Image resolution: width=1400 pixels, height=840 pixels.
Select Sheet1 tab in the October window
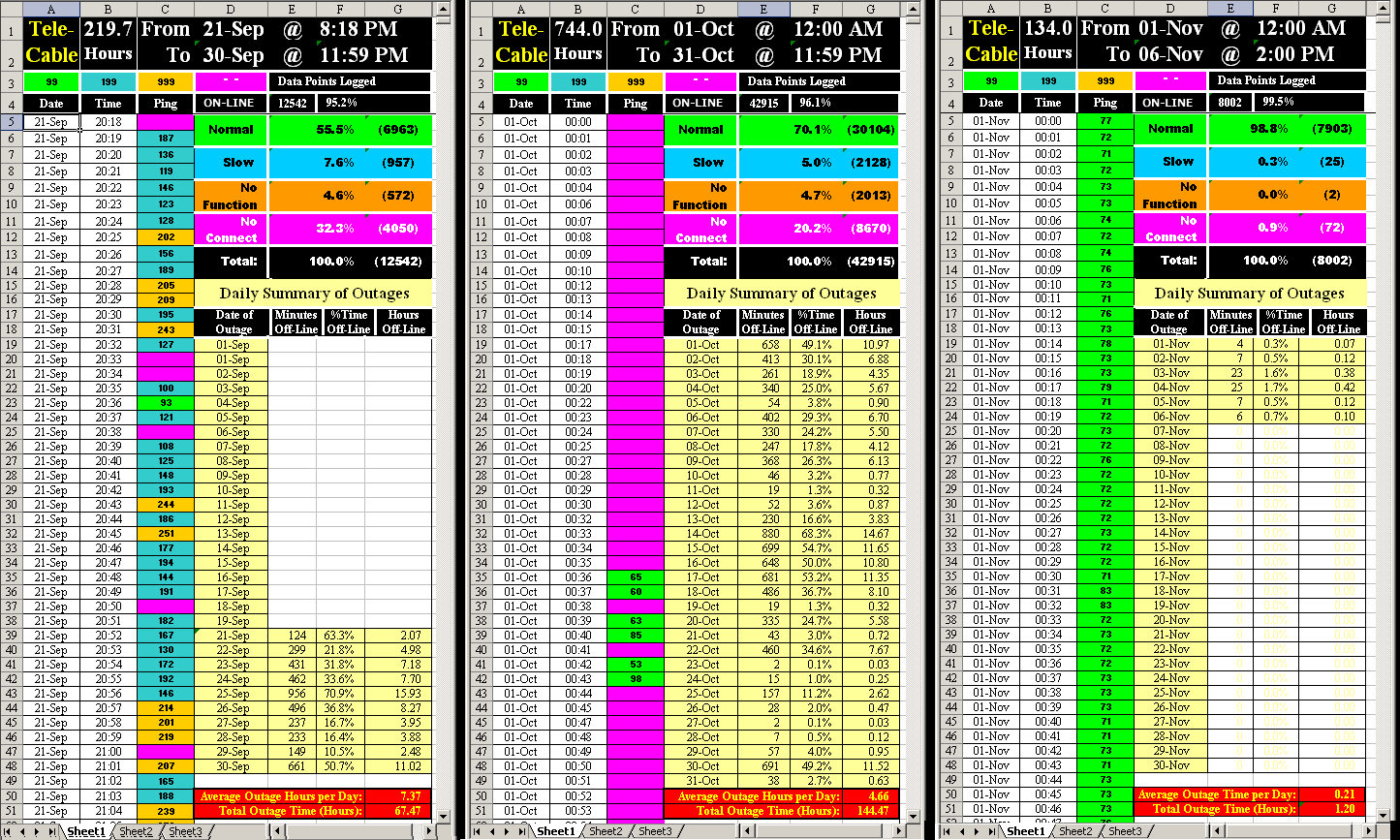coord(555,831)
